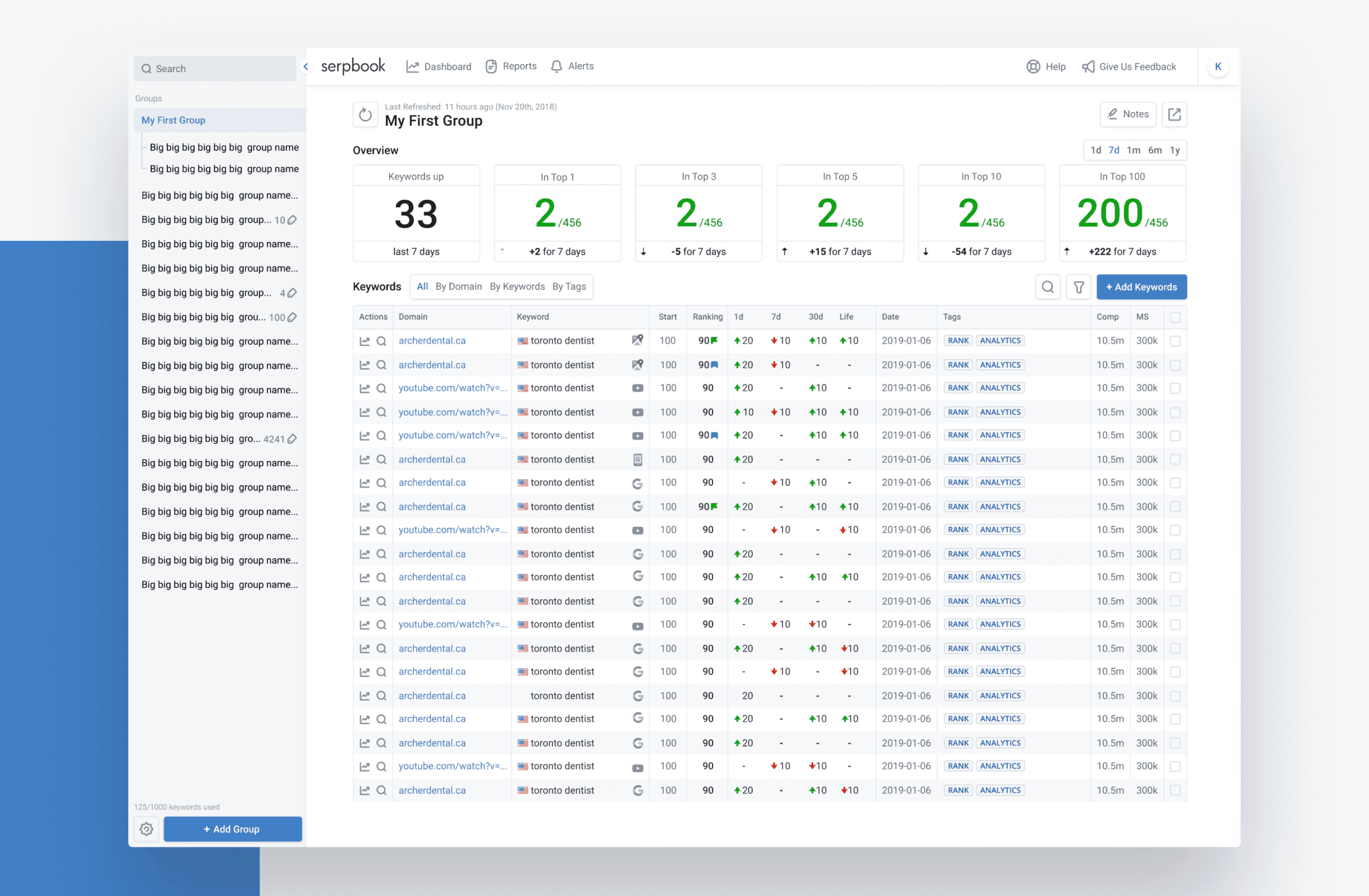Open the K user account menu
The height and width of the screenshot is (896, 1369).
click(1218, 67)
